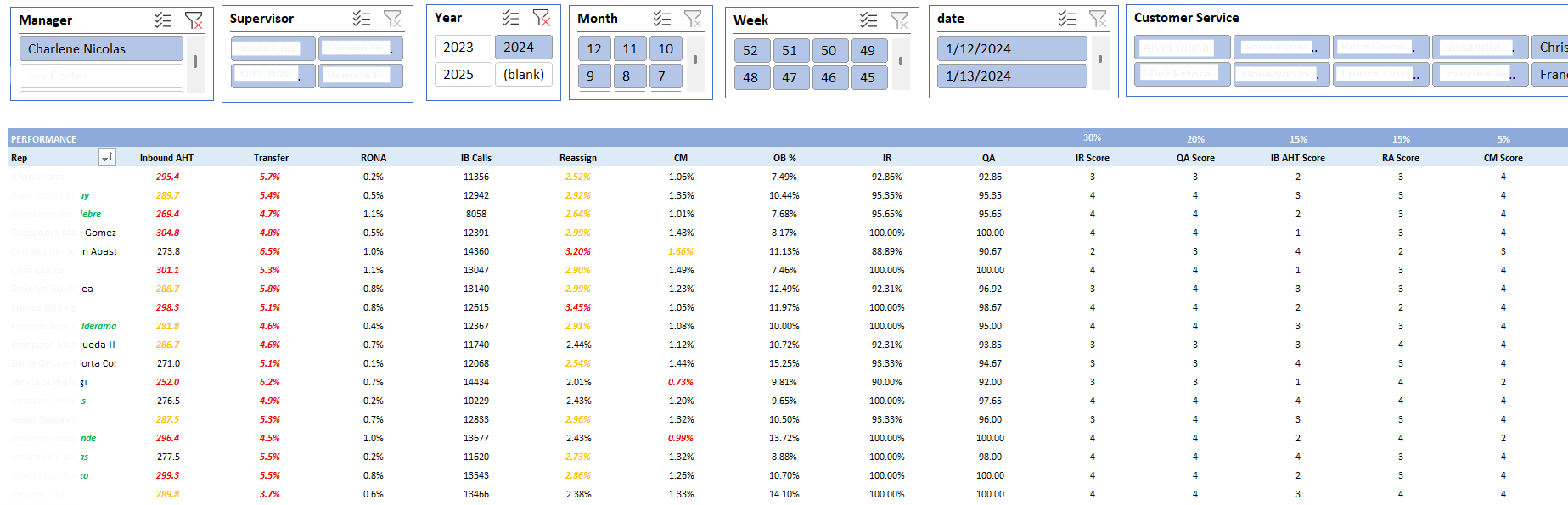This screenshot has width=1568, height=505.
Task: Select 1/13/2024 in date slicer
Action: 1012,76
